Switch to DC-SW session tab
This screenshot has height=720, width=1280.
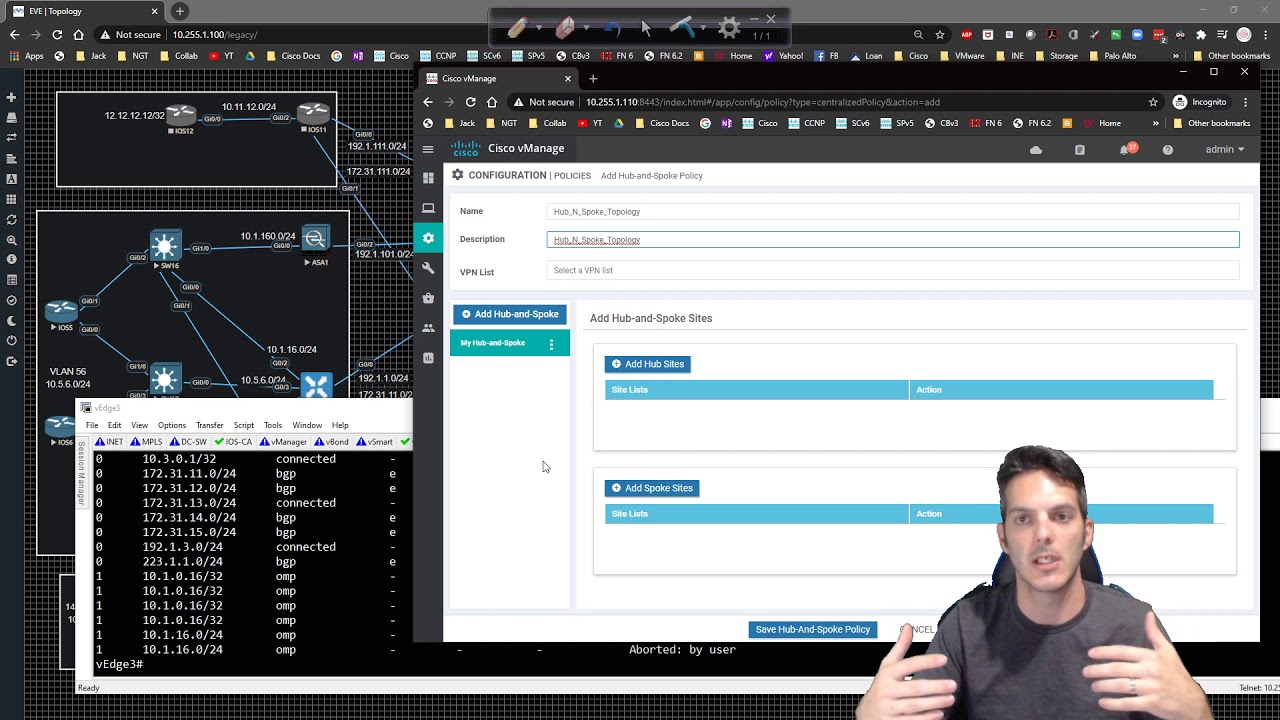[x=189, y=442]
